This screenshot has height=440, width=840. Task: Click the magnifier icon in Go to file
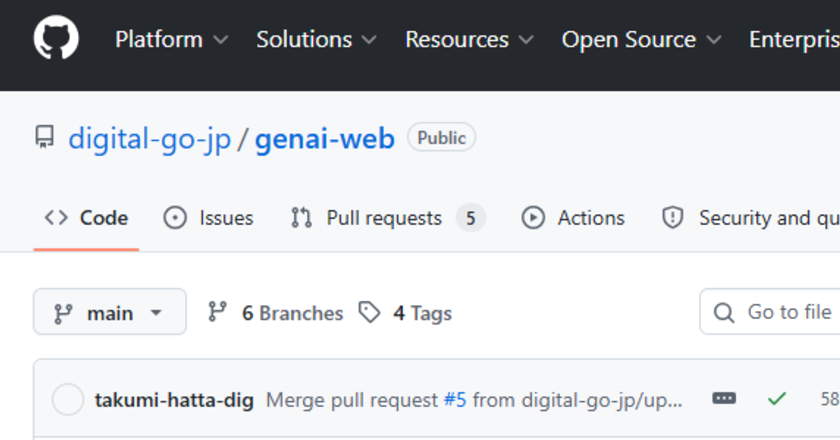click(724, 313)
